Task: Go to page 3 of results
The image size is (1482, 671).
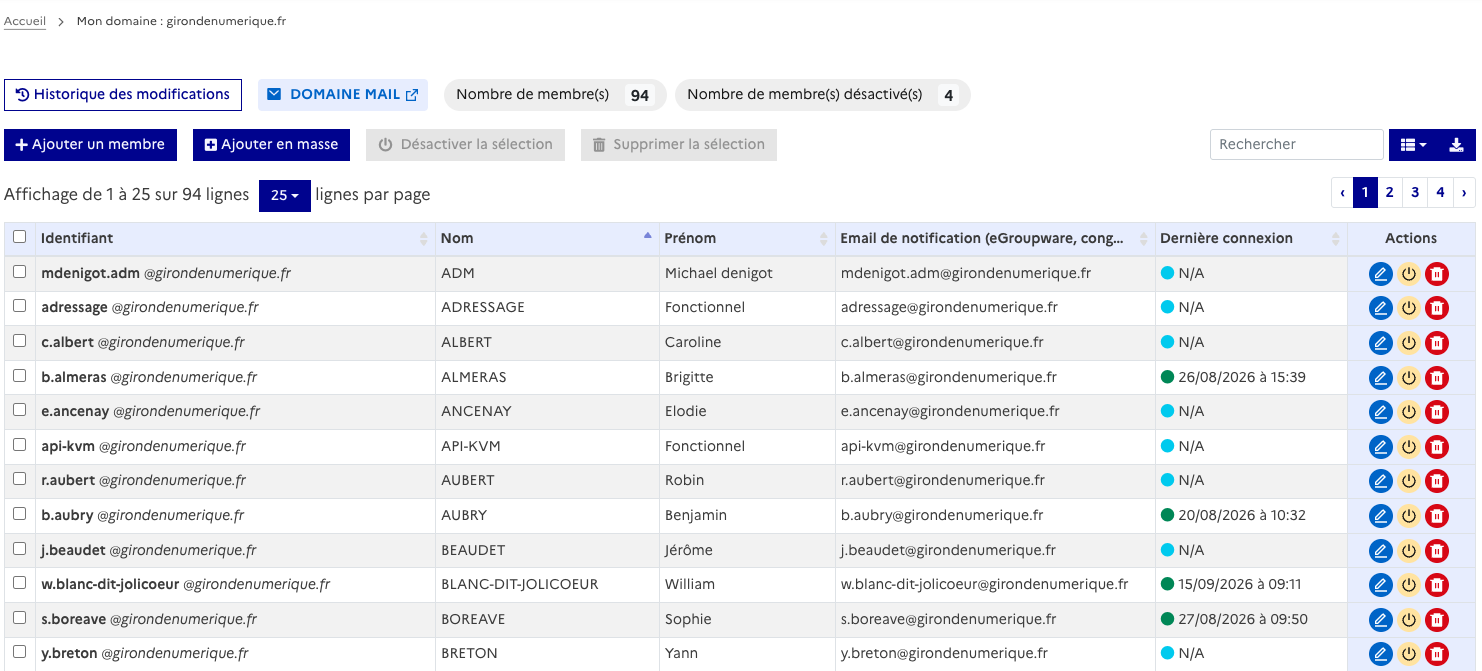Action: pos(1415,193)
